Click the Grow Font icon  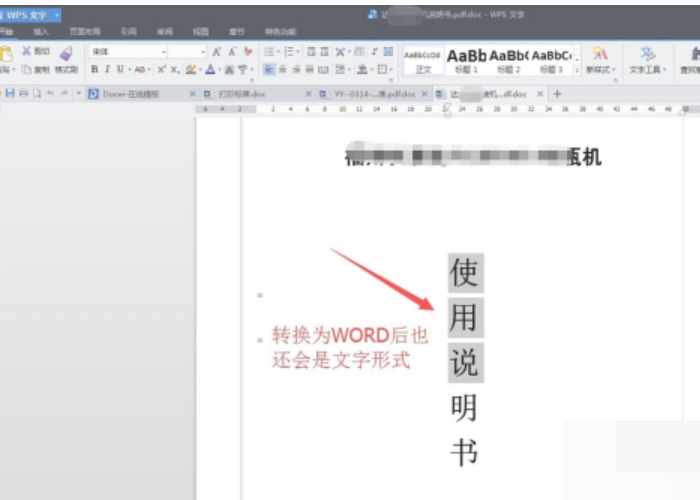click(217, 52)
